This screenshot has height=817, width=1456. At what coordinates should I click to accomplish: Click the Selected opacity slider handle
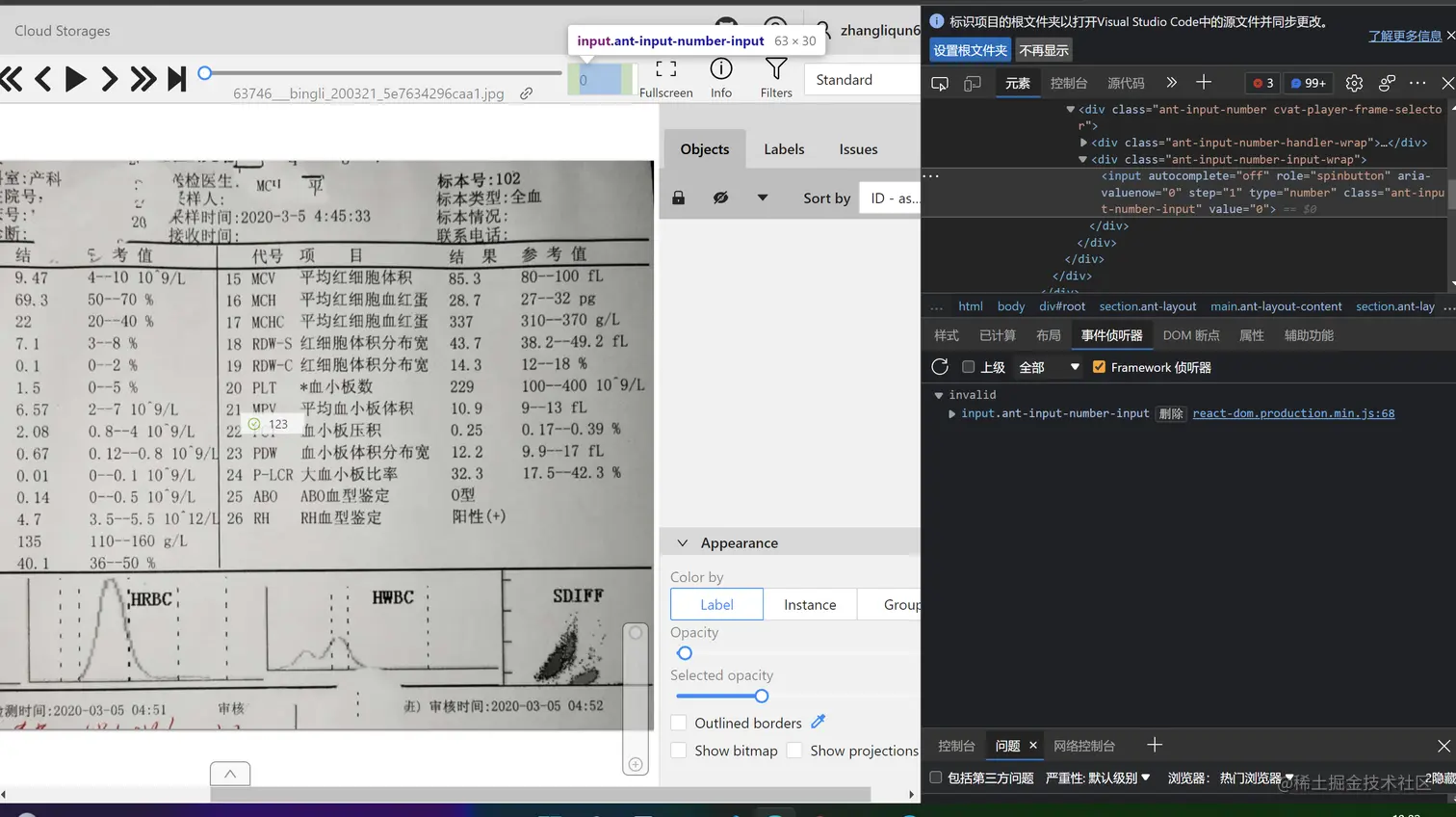[762, 696]
